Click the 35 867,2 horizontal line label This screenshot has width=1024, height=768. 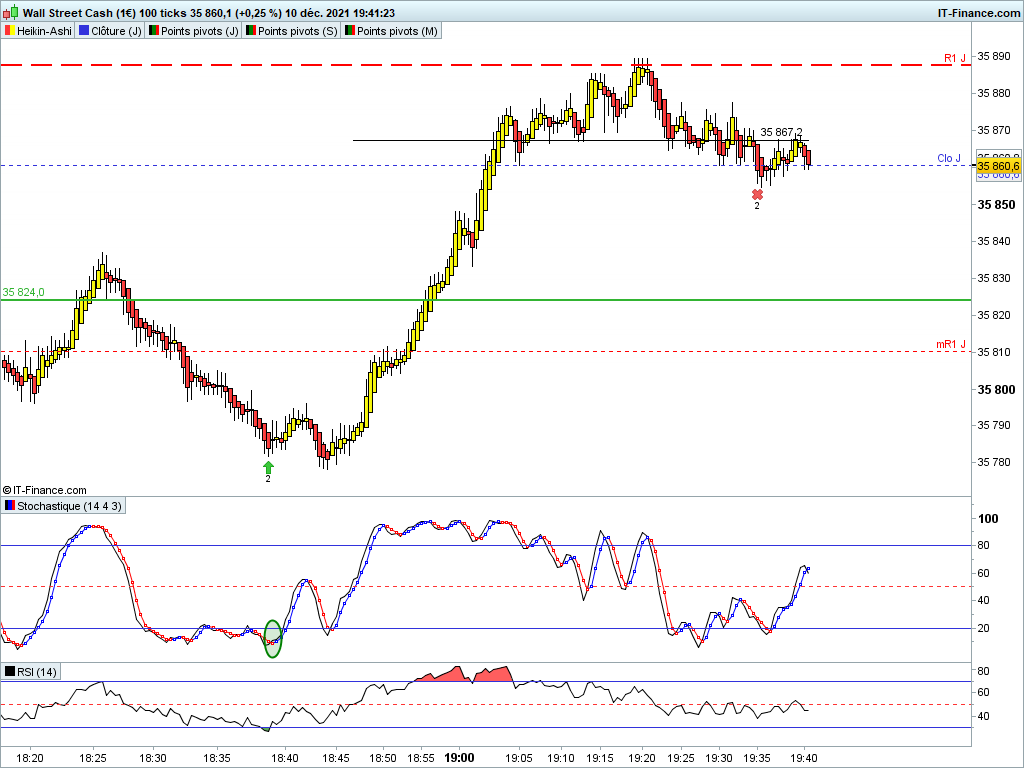point(781,133)
